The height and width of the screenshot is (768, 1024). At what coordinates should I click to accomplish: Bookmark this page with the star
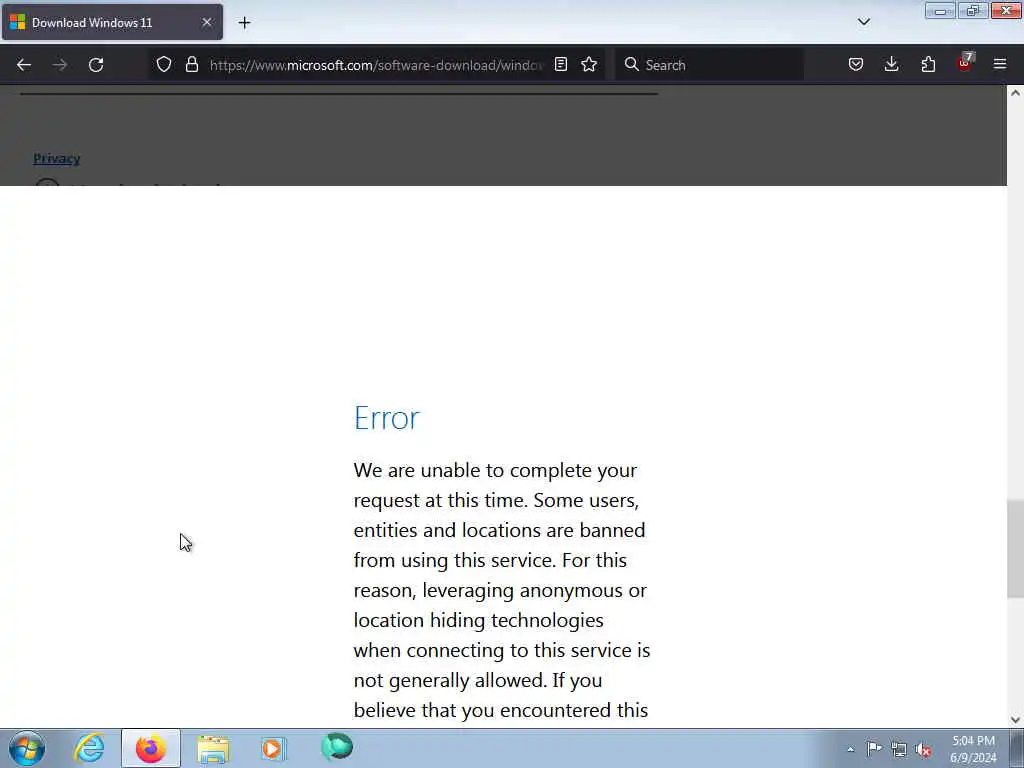coord(589,65)
